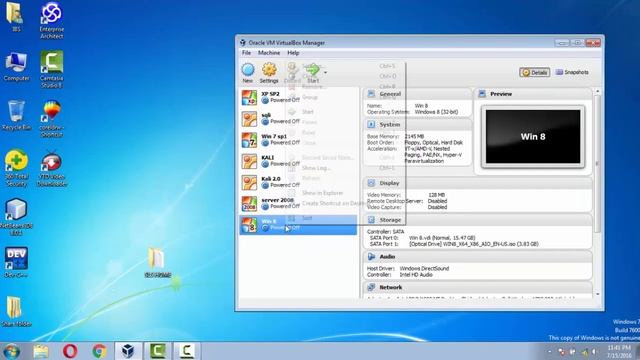The image size is (640, 360).
Task: Click the XP SP2 OS icon
Action: click(x=249, y=98)
